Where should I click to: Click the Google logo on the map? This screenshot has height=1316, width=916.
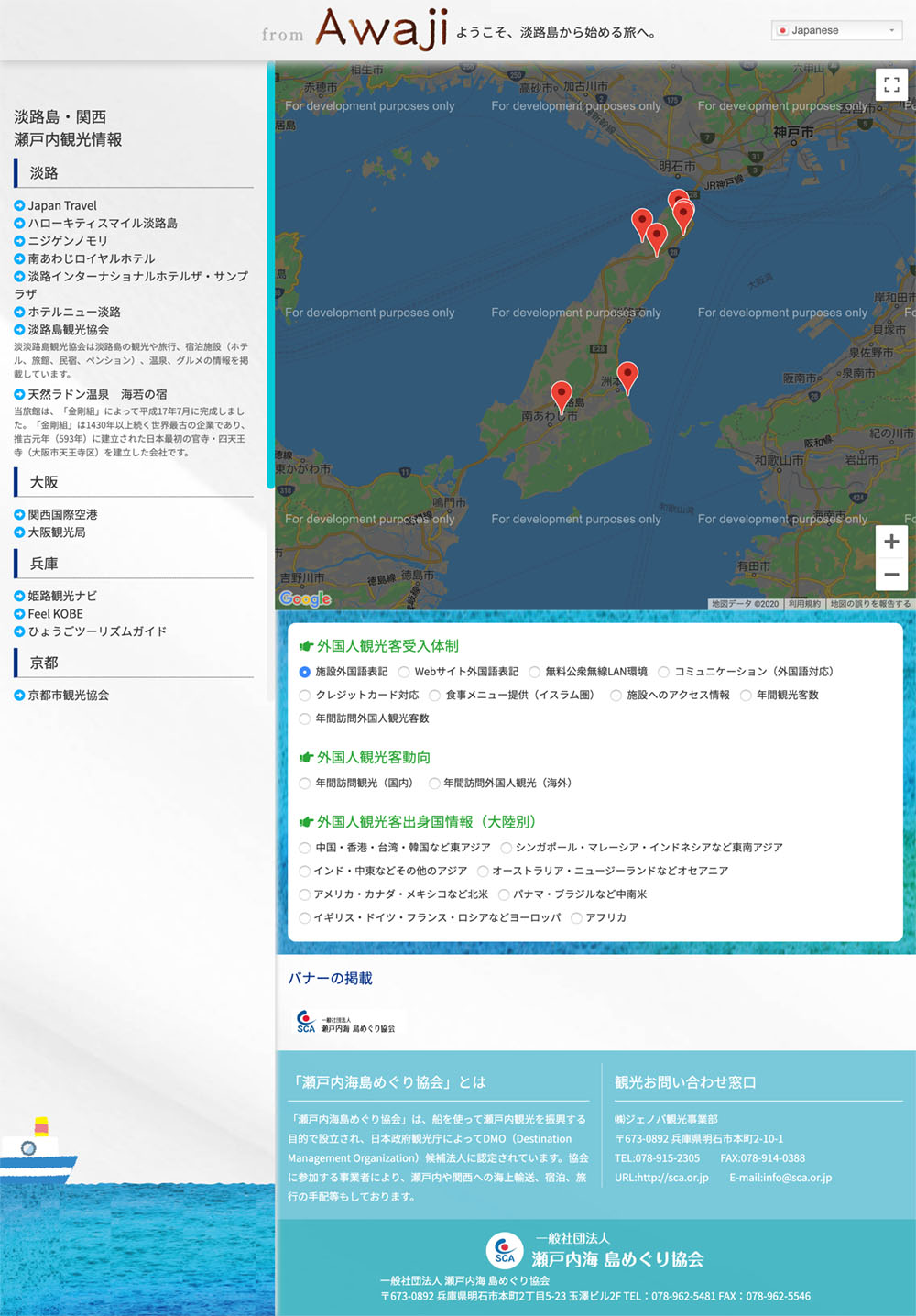[x=305, y=598]
